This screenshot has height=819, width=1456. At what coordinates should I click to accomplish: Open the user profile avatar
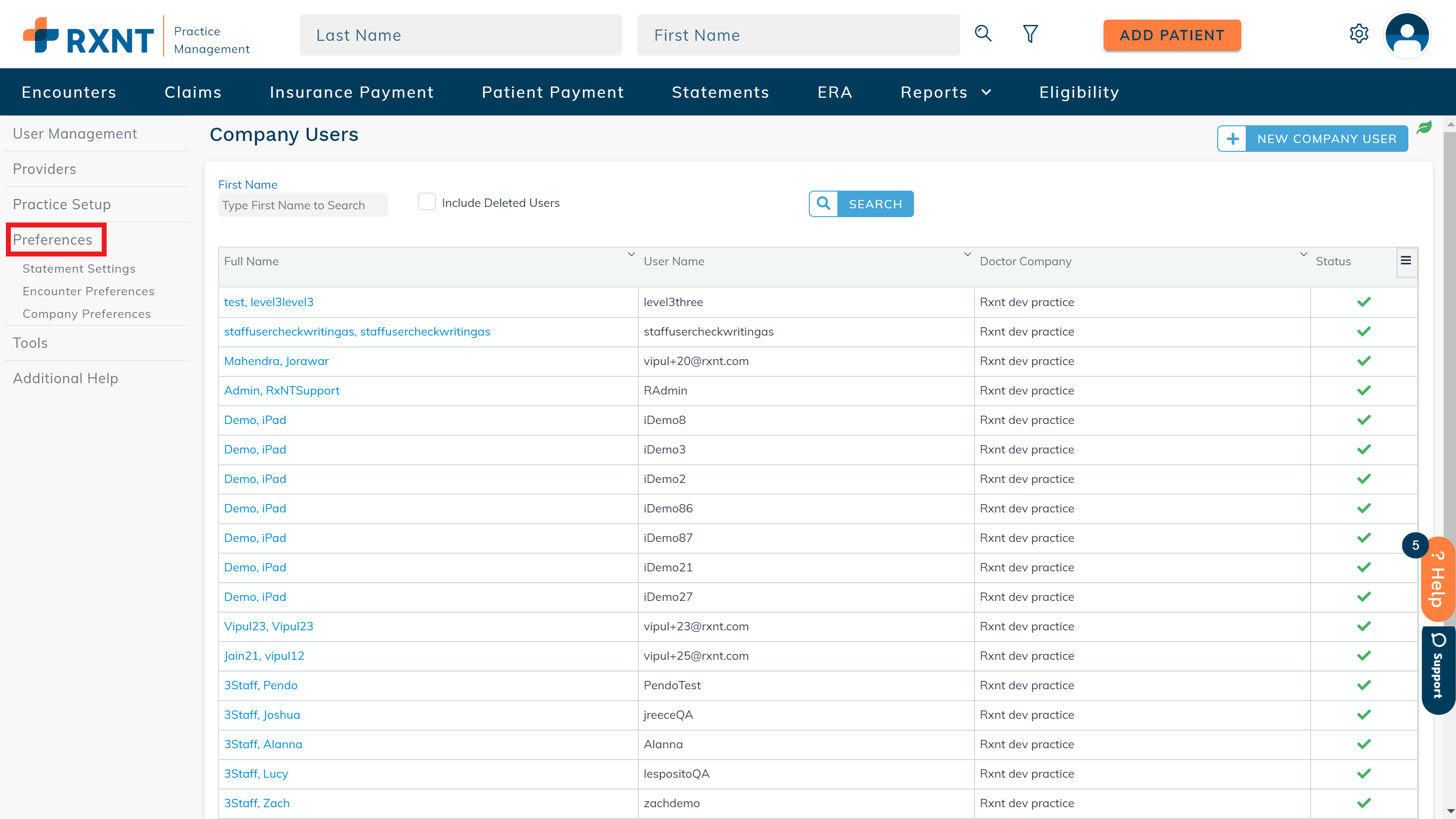click(x=1407, y=35)
